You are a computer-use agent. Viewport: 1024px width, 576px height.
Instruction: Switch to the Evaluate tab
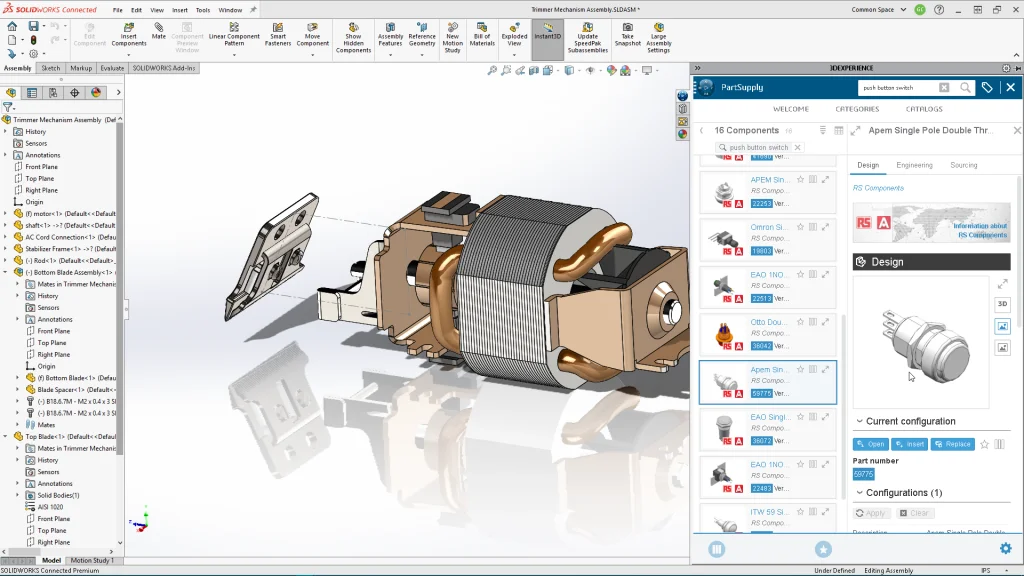112,68
